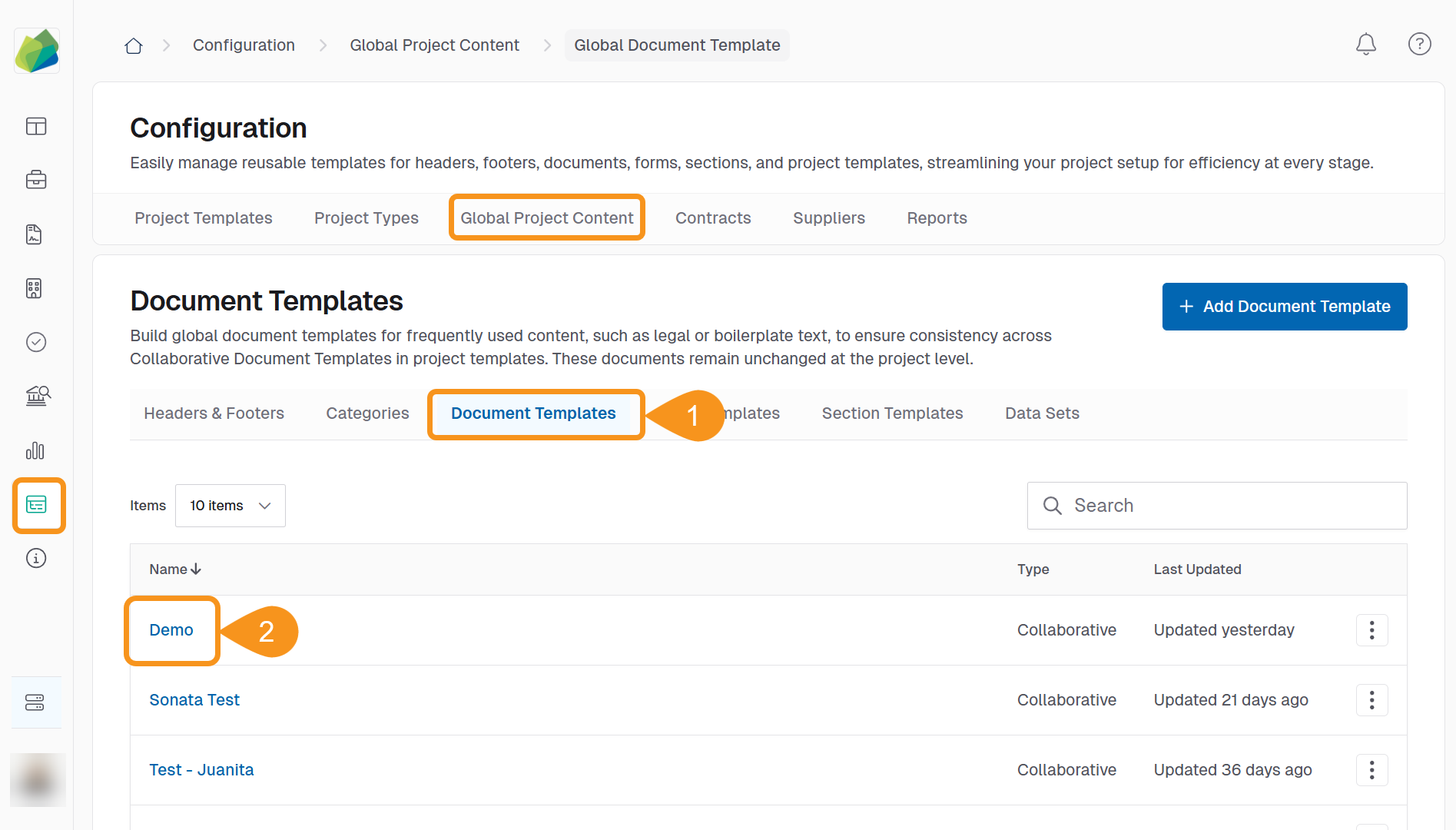Click the home icon in breadcrumb
The image size is (1456, 830).
134,45
